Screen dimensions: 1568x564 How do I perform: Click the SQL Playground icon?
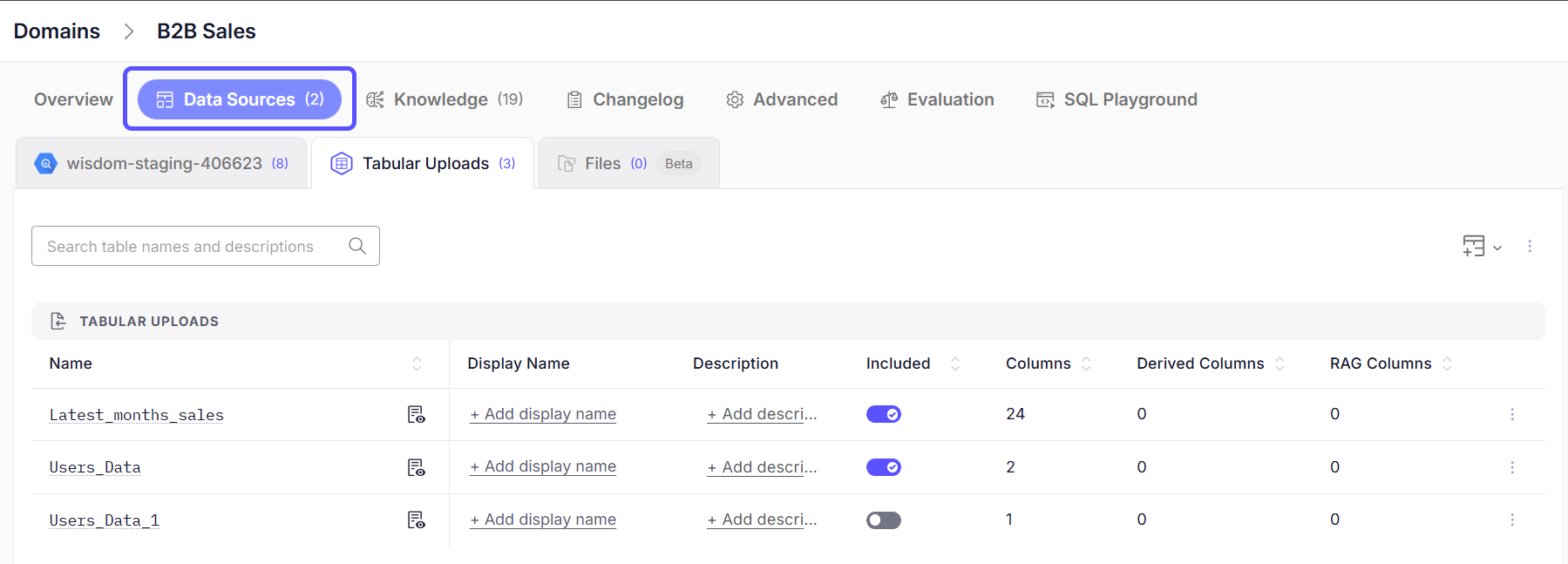1045,99
